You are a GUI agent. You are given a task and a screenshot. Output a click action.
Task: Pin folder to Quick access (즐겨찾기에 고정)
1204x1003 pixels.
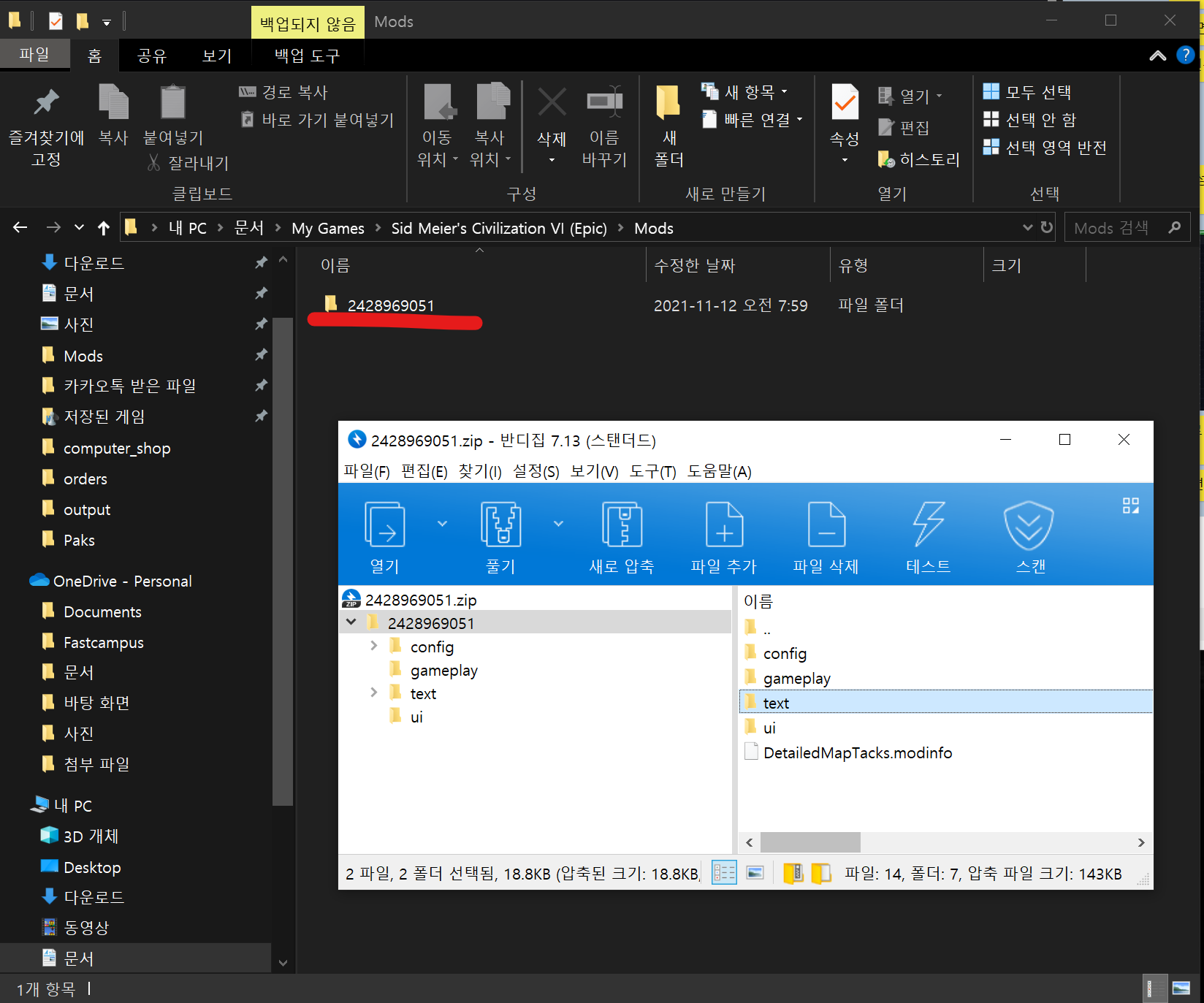coord(46,126)
